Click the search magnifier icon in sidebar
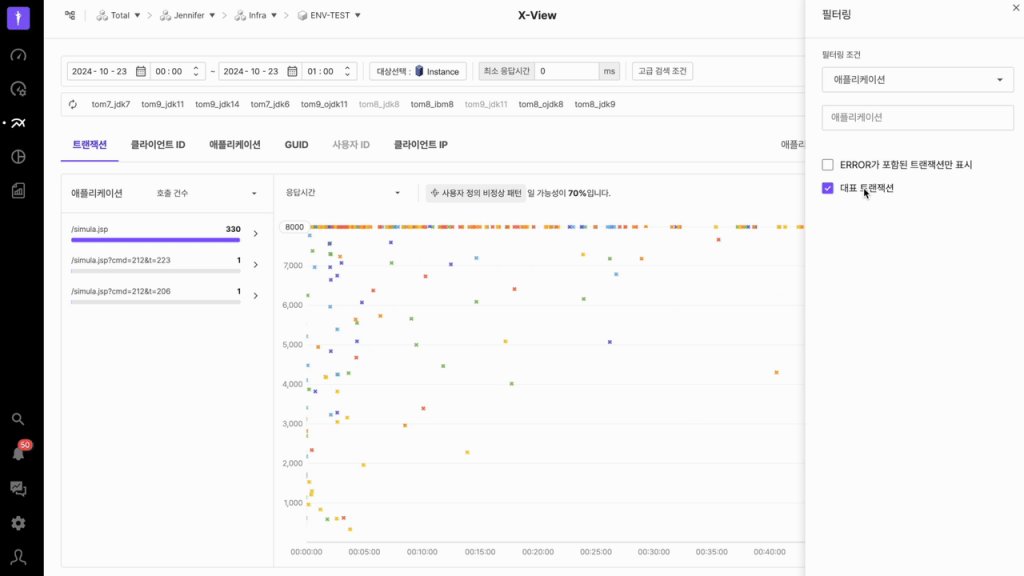 coord(18,419)
